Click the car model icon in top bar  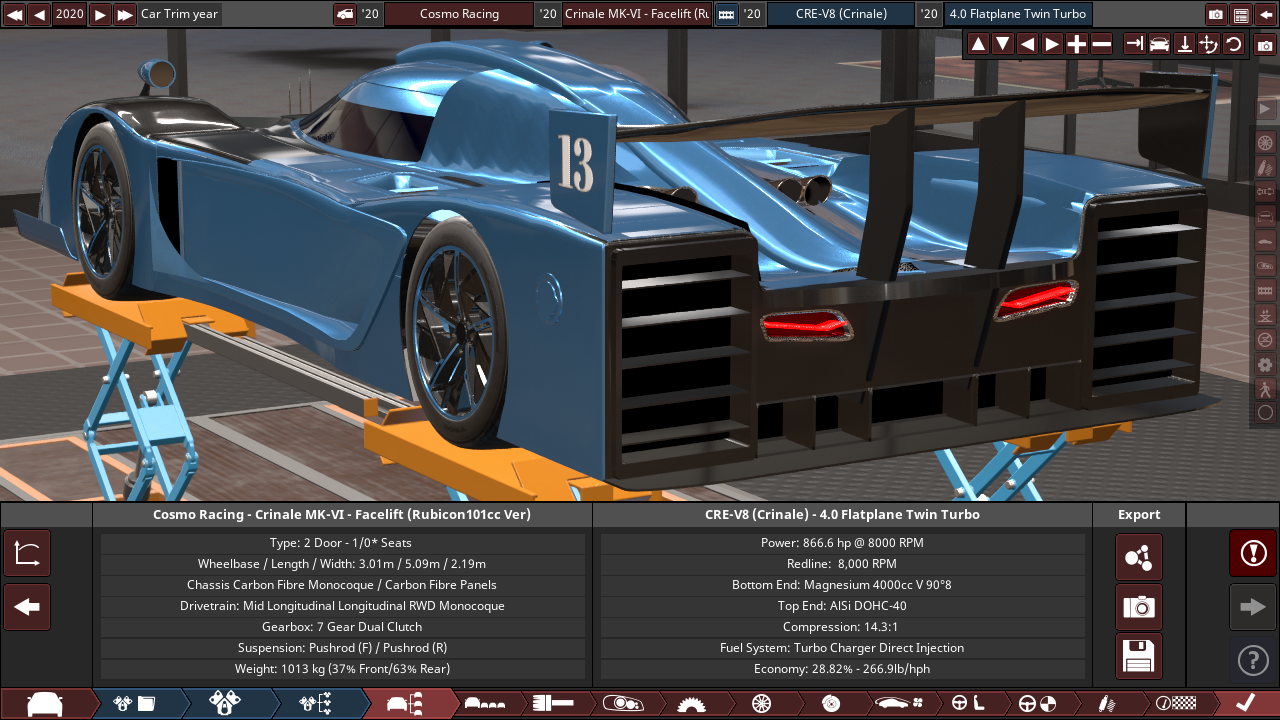point(345,14)
